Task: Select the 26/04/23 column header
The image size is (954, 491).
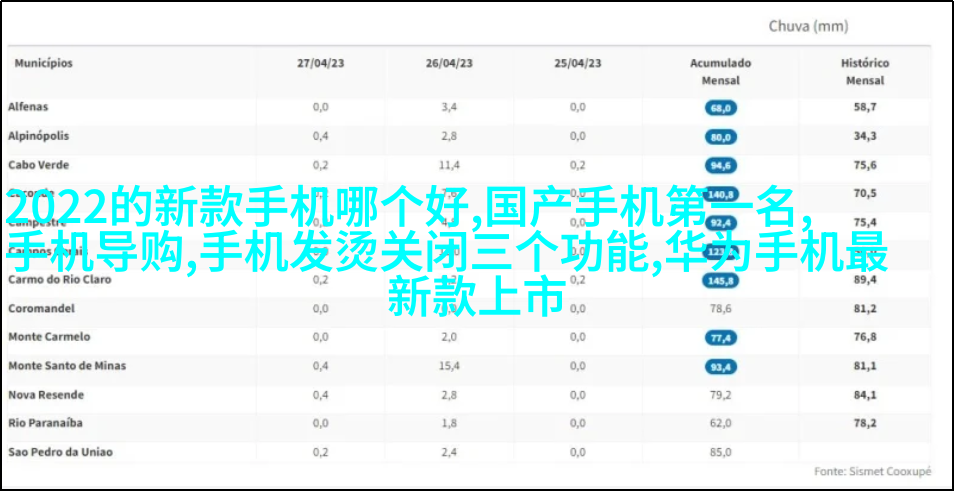Action: tap(449, 63)
